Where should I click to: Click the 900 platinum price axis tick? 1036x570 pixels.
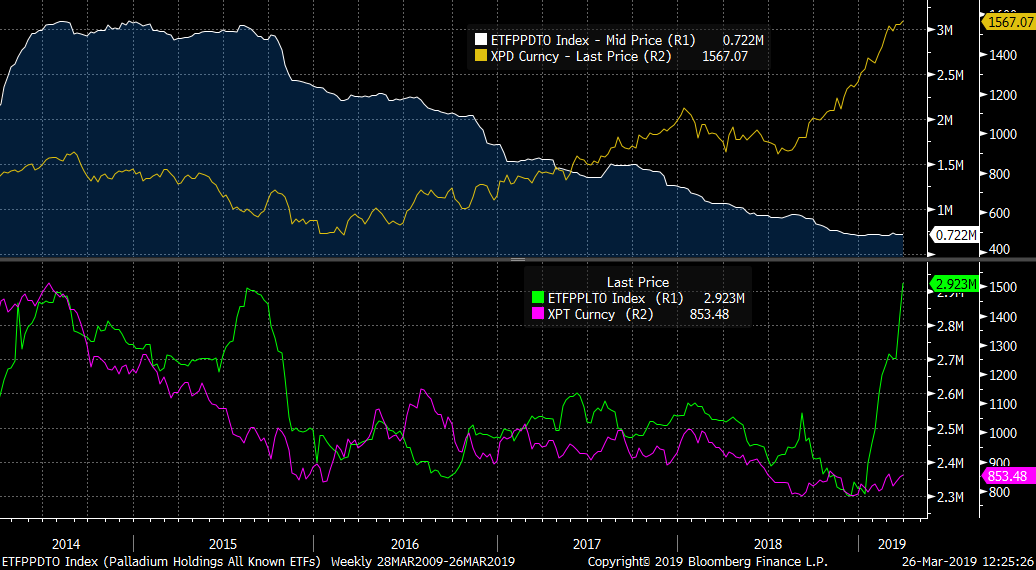tap(999, 463)
